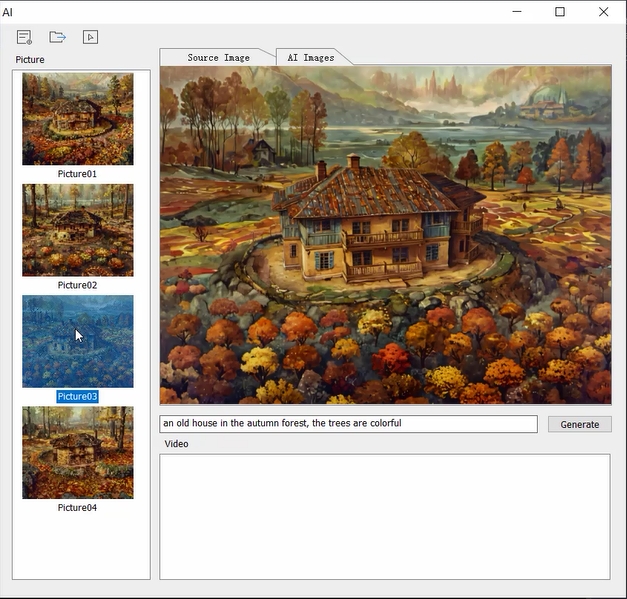Click inside the empty Video panel

click(x=385, y=516)
